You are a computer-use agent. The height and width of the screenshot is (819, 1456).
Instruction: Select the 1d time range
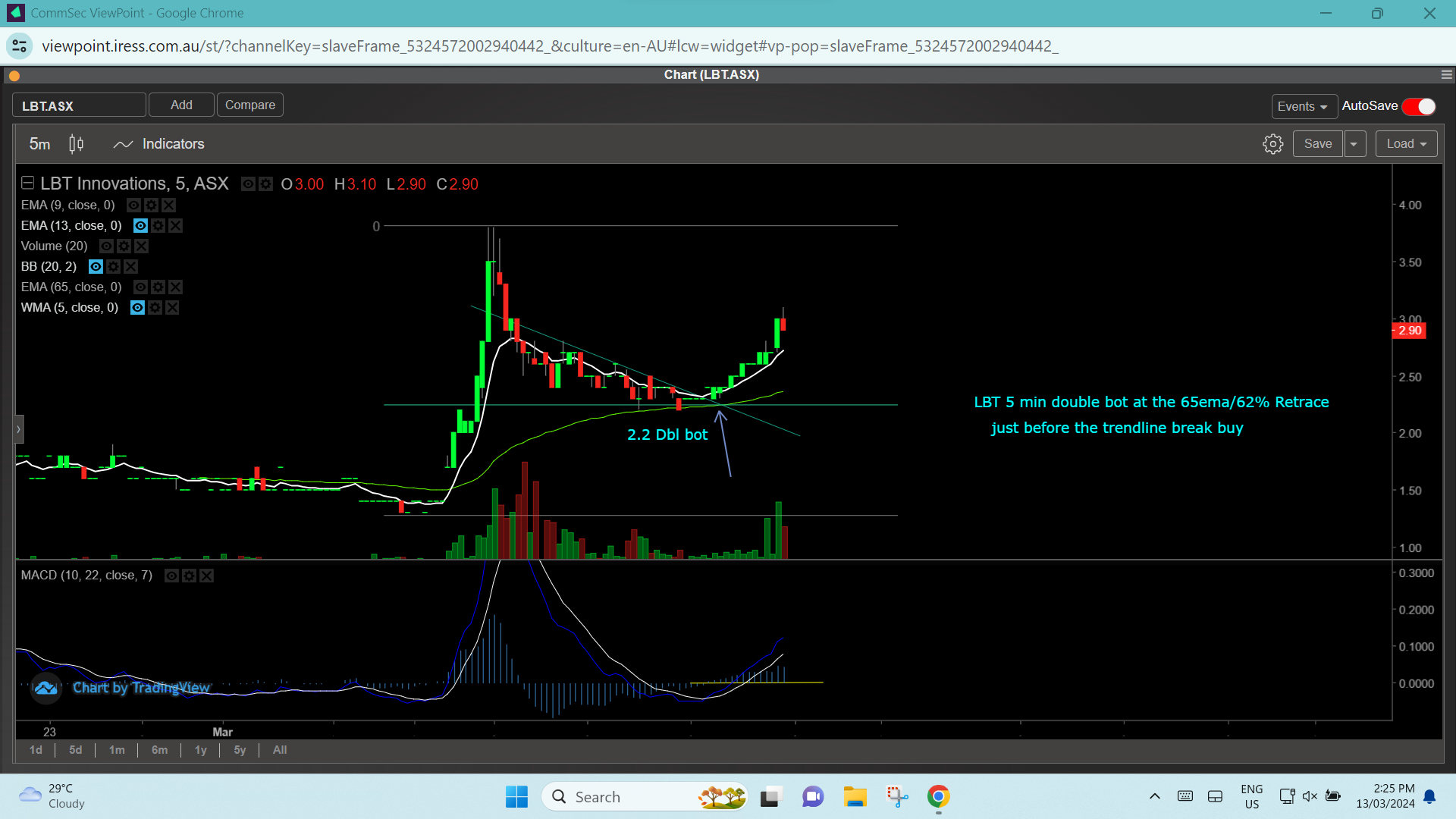click(36, 750)
